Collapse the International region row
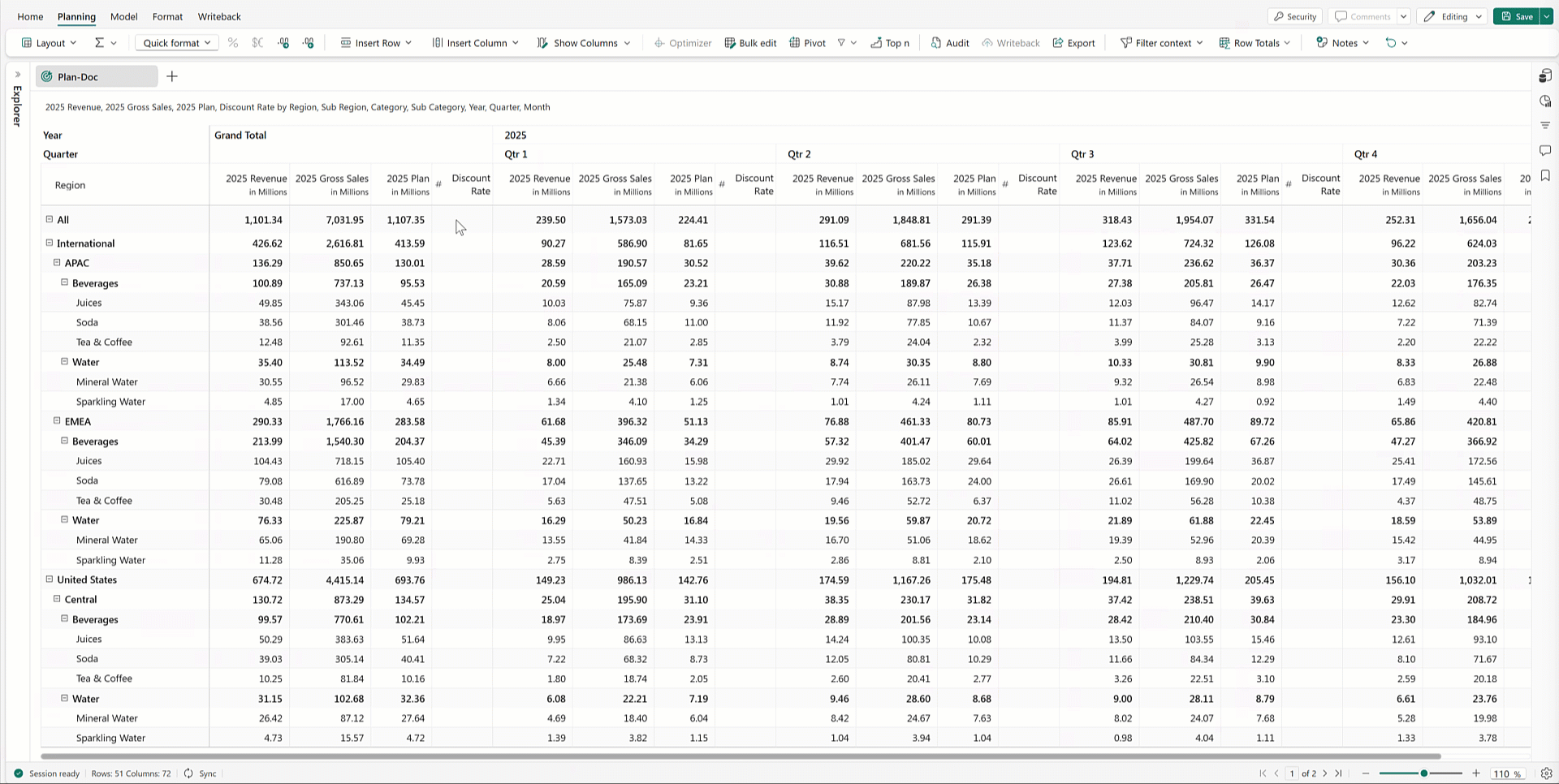This screenshot has width=1559, height=784. point(50,243)
